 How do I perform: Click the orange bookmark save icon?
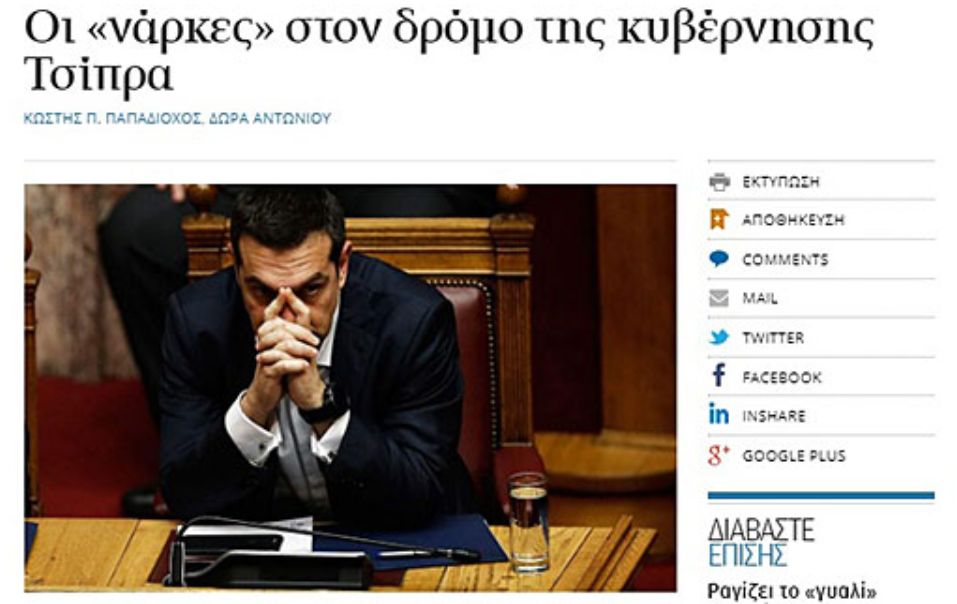tap(719, 220)
